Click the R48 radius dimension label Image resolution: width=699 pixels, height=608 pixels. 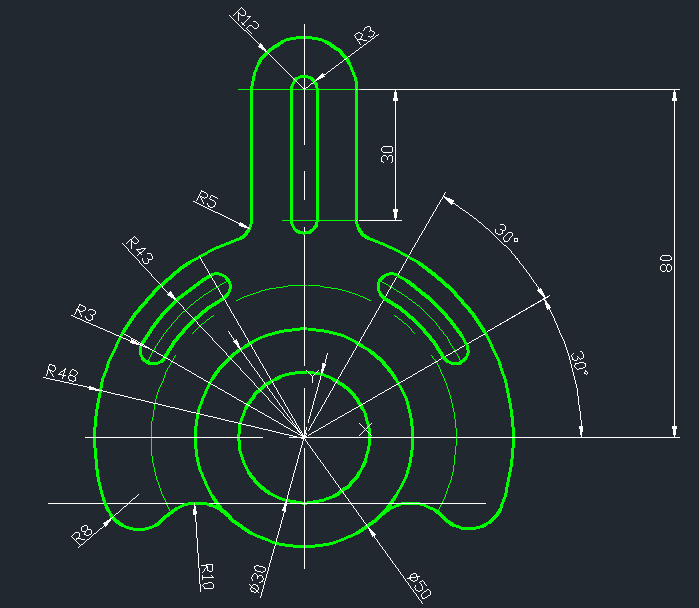tap(60, 372)
